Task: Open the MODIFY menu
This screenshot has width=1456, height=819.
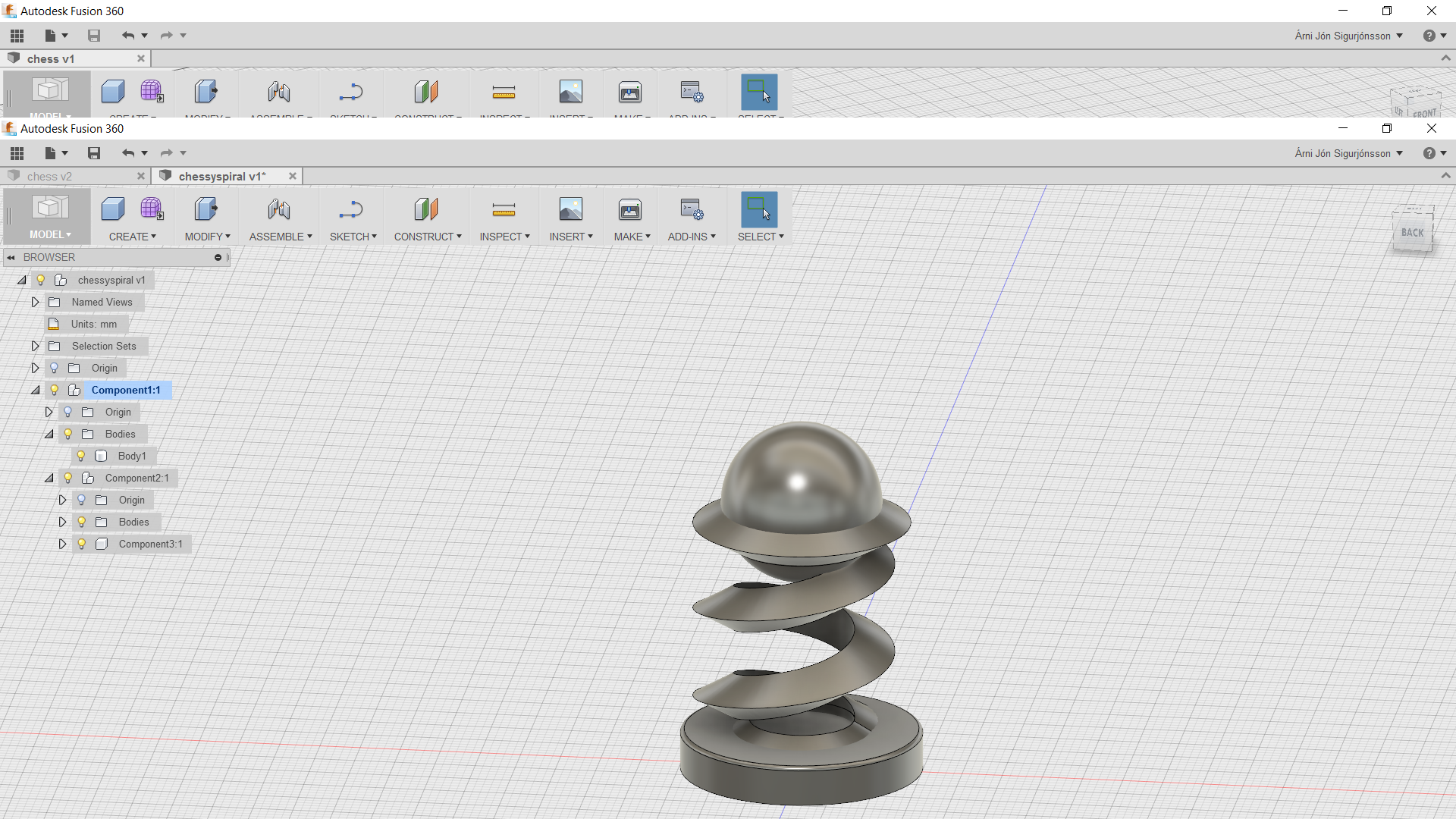Action: [207, 237]
